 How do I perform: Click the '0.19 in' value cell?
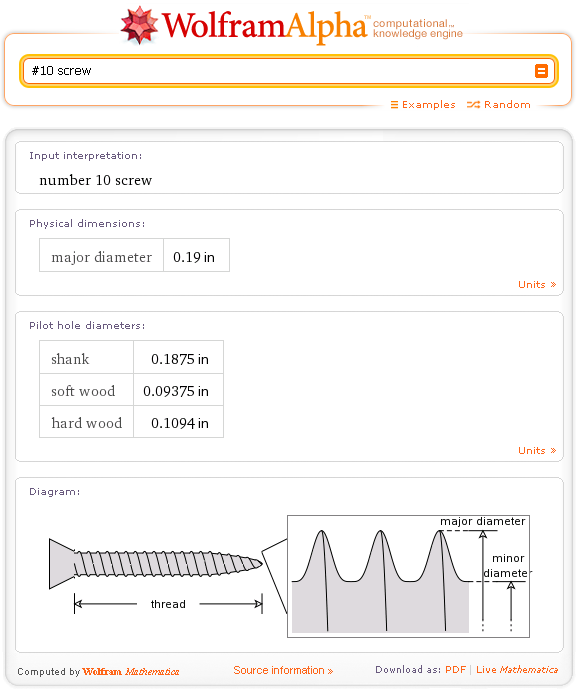(x=196, y=255)
